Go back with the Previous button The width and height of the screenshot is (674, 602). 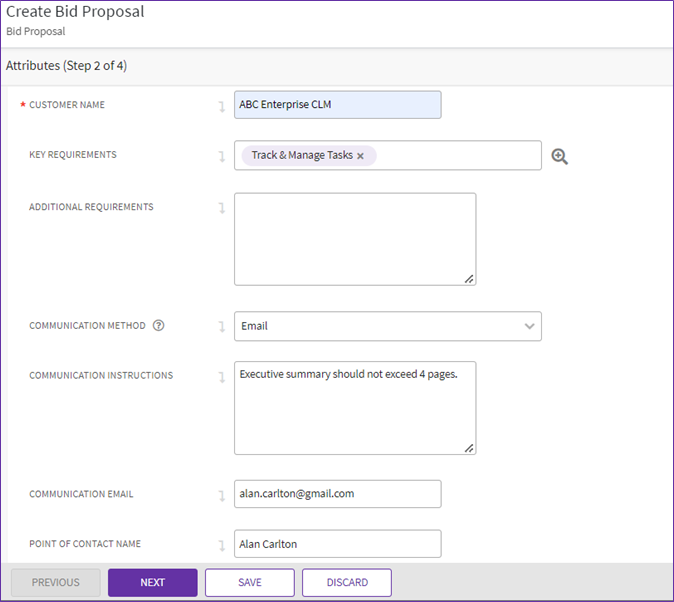pyautogui.click(x=55, y=582)
